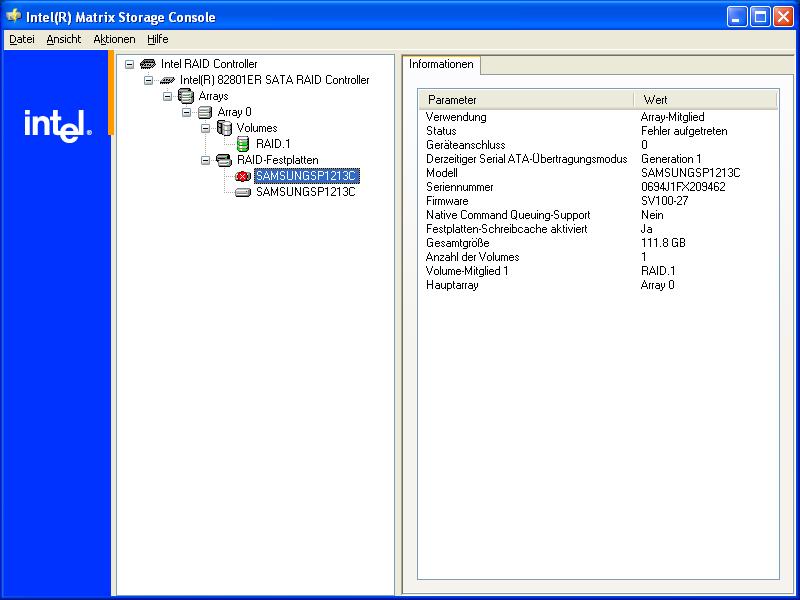Click the Arrays stacked-disks icon
The width and height of the screenshot is (800, 600).
click(186, 96)
